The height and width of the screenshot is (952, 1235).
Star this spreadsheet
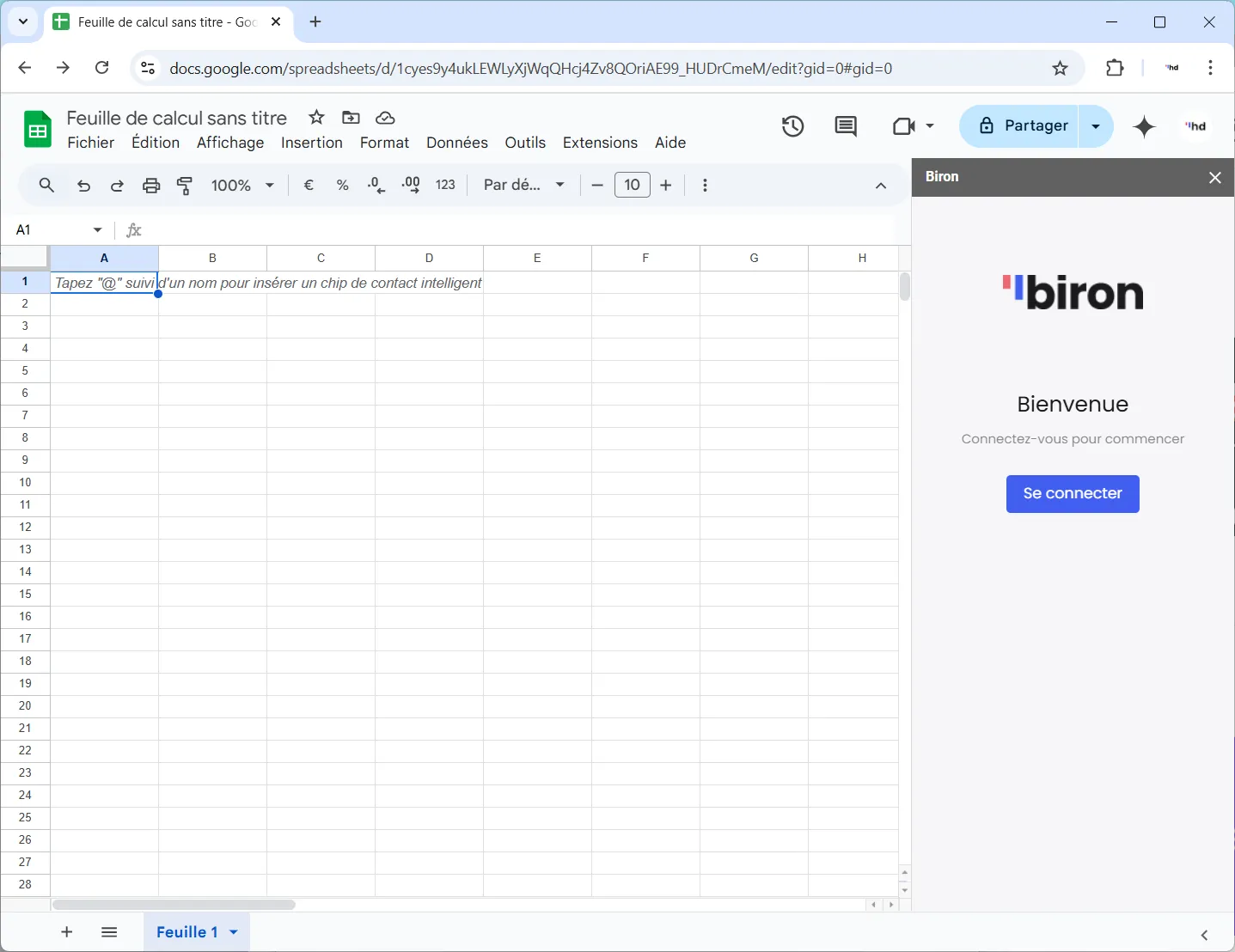317,118
